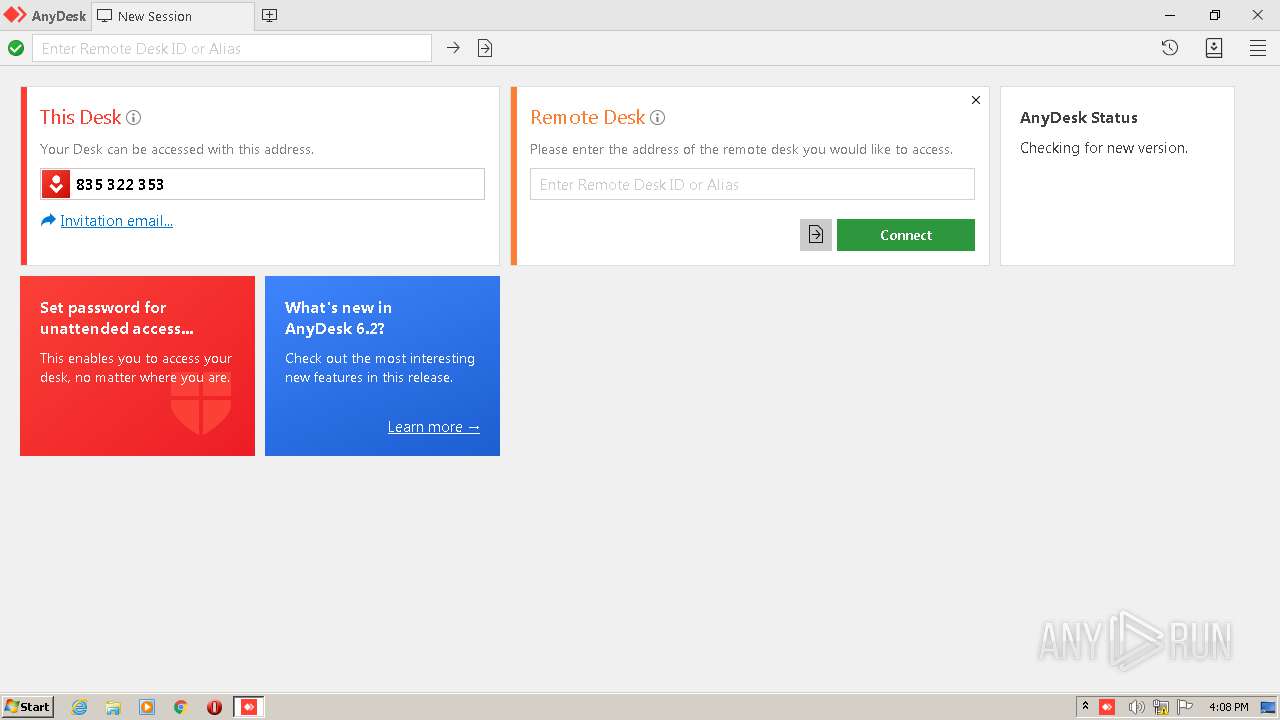
Task: Click info icon next to Remote Desk
Action: [657, 117]
